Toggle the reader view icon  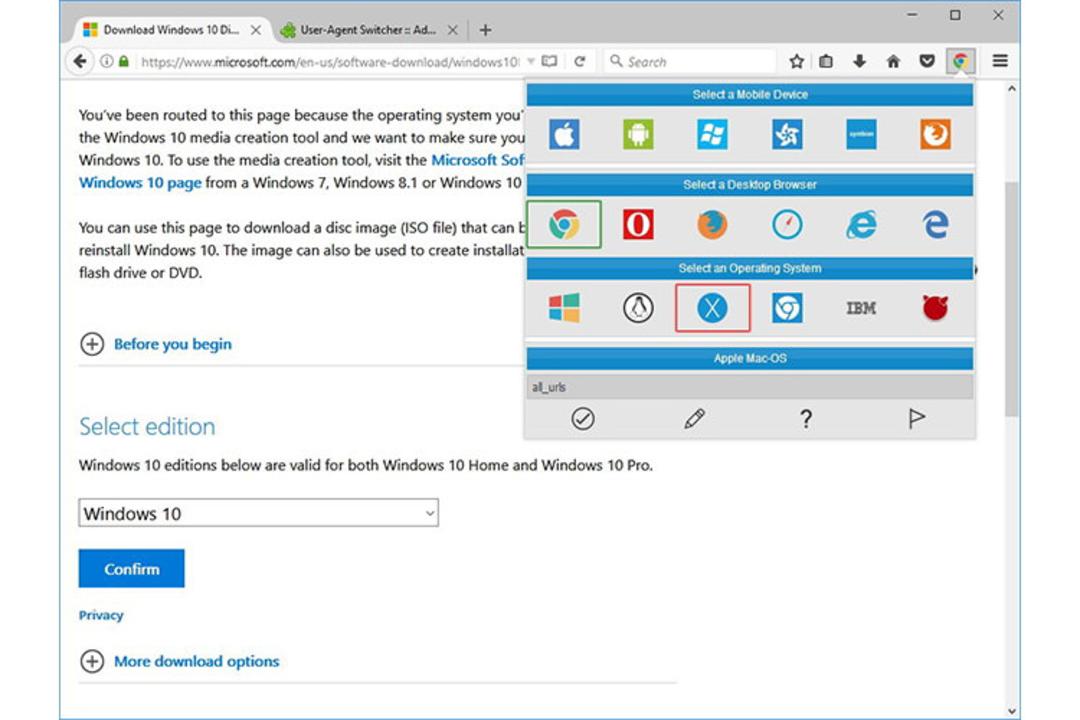tap(549, 61)
